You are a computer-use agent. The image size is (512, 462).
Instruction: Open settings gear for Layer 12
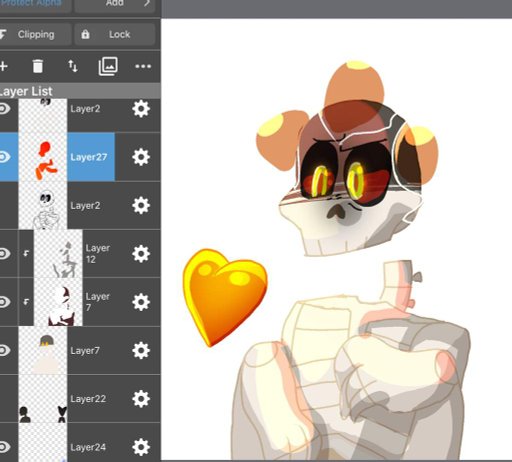tap(141, 254)
